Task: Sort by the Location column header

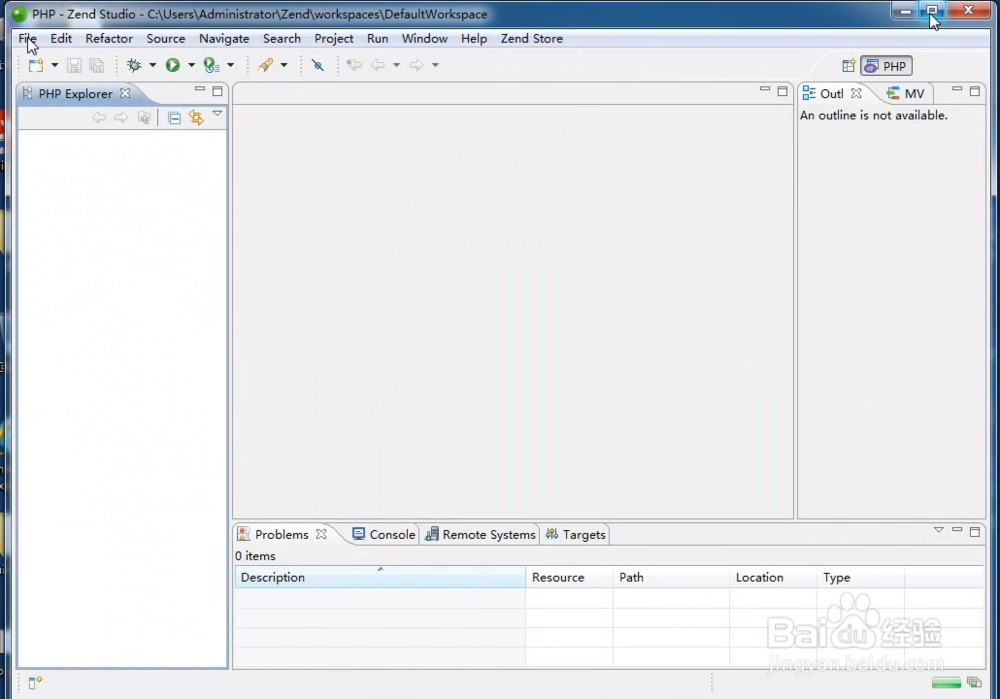Action: [x=773, y=577]
